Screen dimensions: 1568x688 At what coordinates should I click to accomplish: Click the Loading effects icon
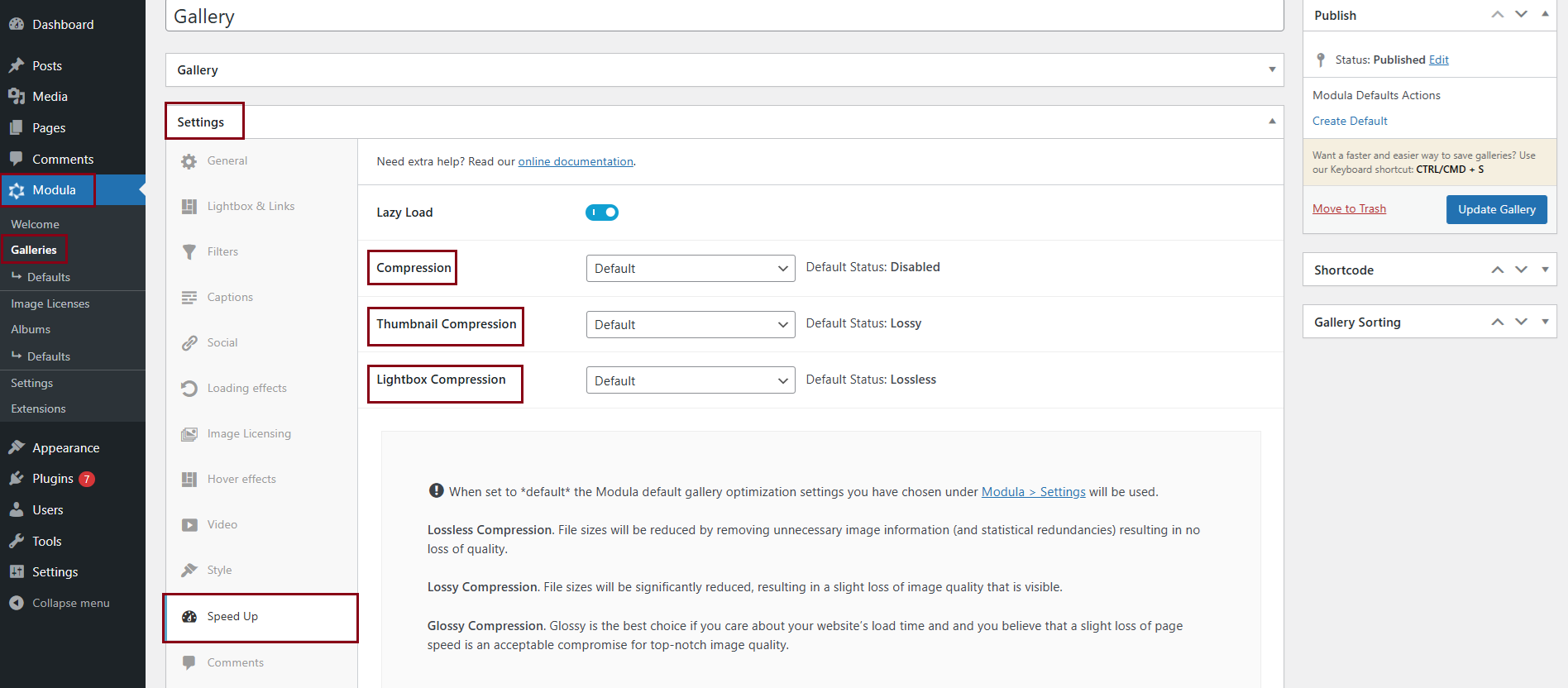pyautogui.click(x=189, y=389)
